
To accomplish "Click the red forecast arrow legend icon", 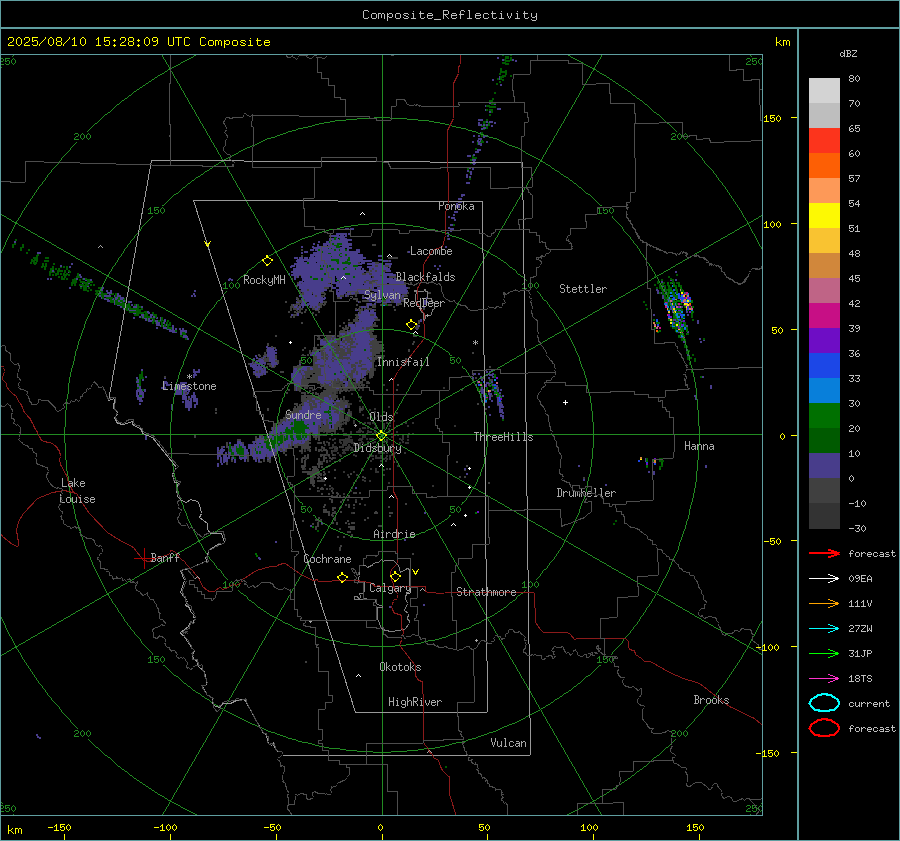I will coord(824,553).
